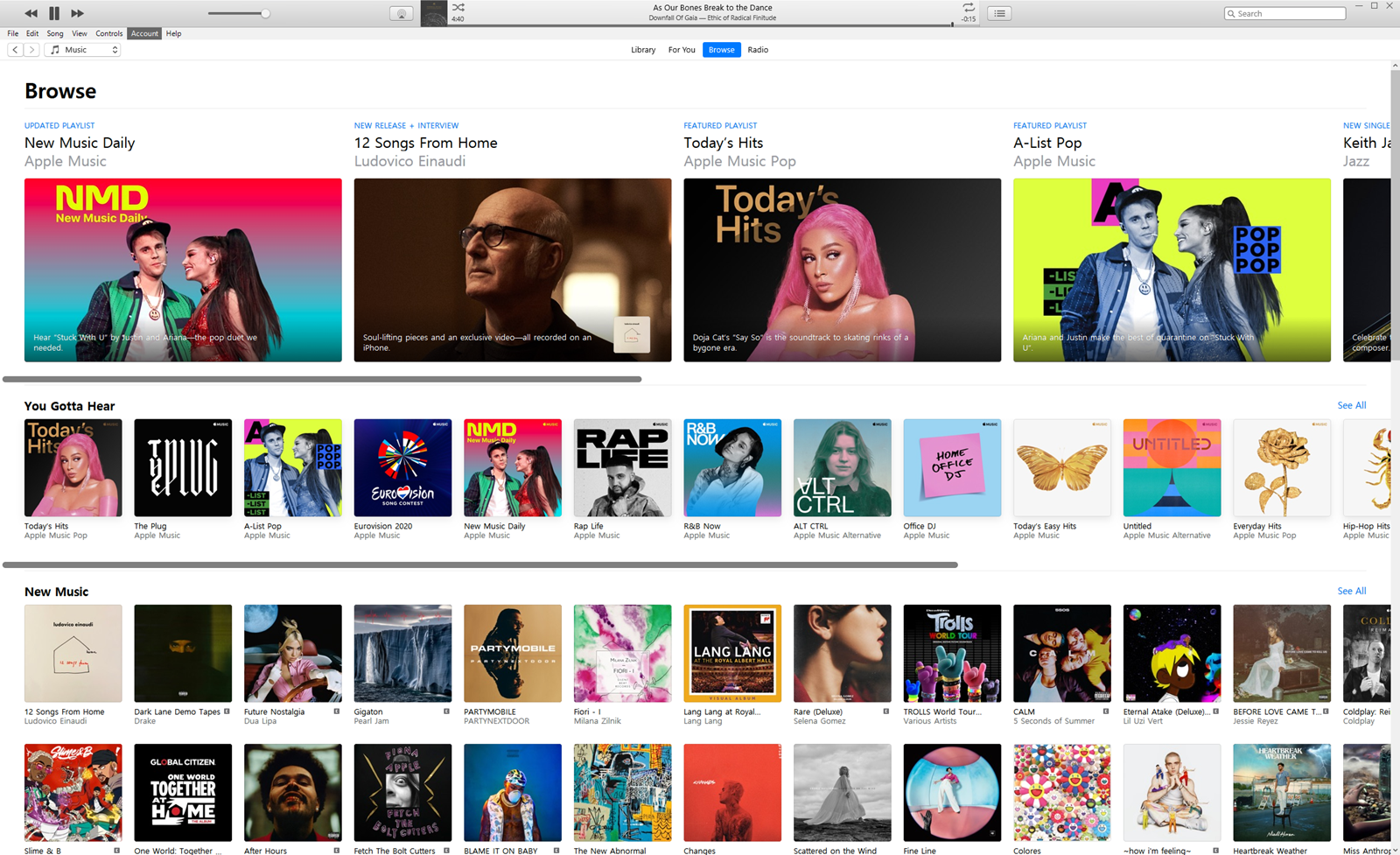Open the Today's Easy Hits playlist cover
This screenshot has width=1400, height=855.
click(1062, 467)
